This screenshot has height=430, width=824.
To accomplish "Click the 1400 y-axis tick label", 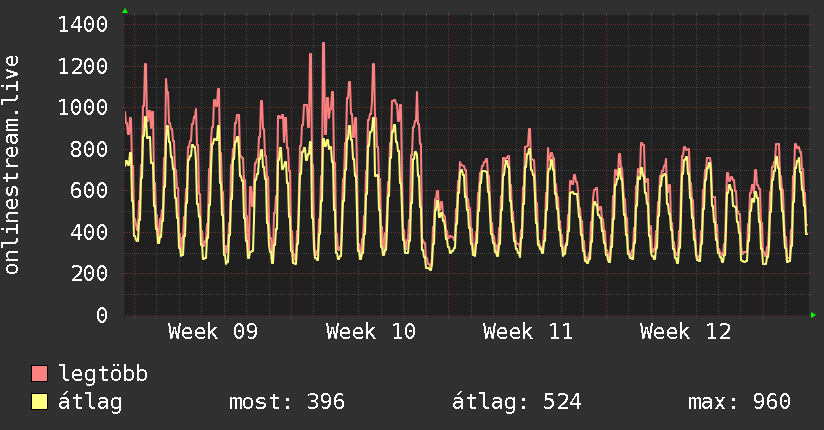I will (83, 25).
